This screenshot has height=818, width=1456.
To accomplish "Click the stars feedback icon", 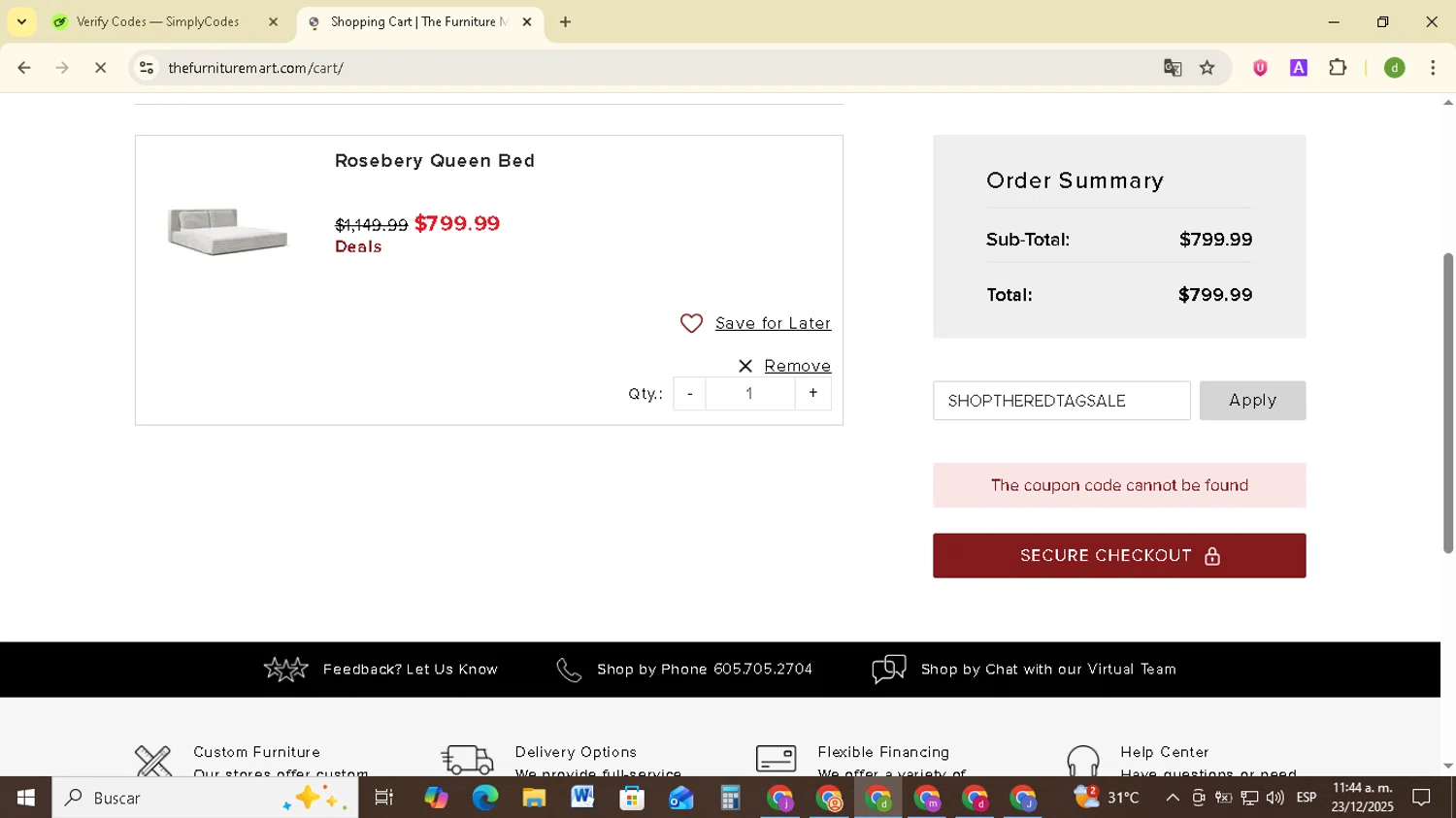I will [x=285, y=670].
